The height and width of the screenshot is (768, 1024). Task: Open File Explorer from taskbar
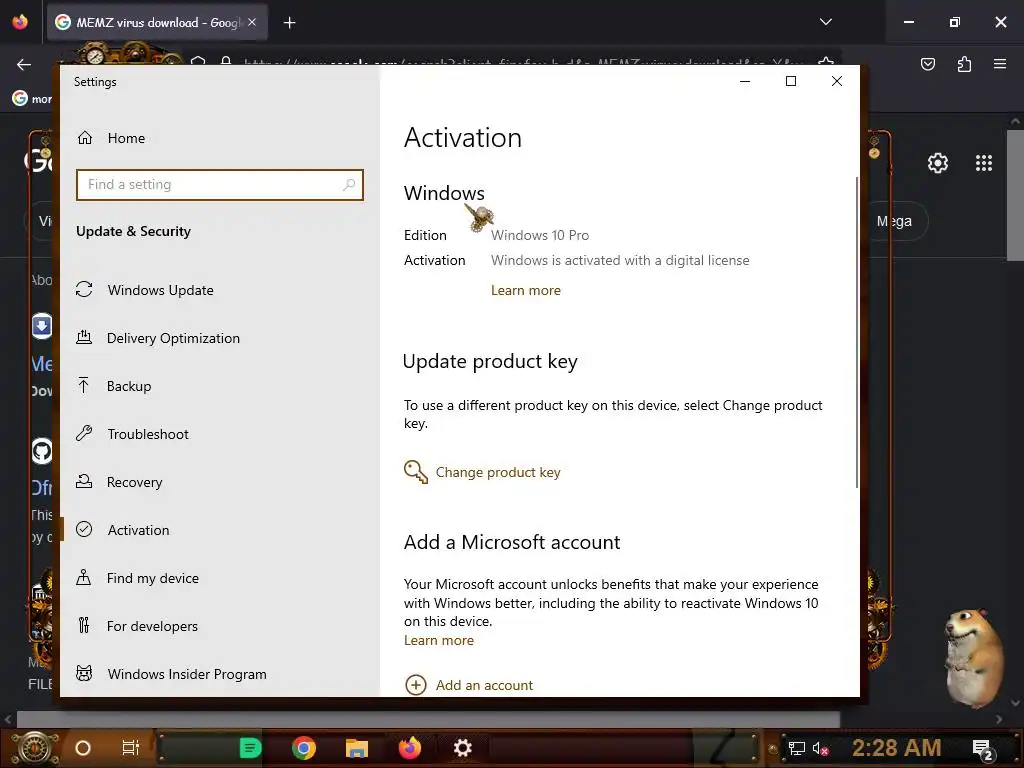point(357,748)
